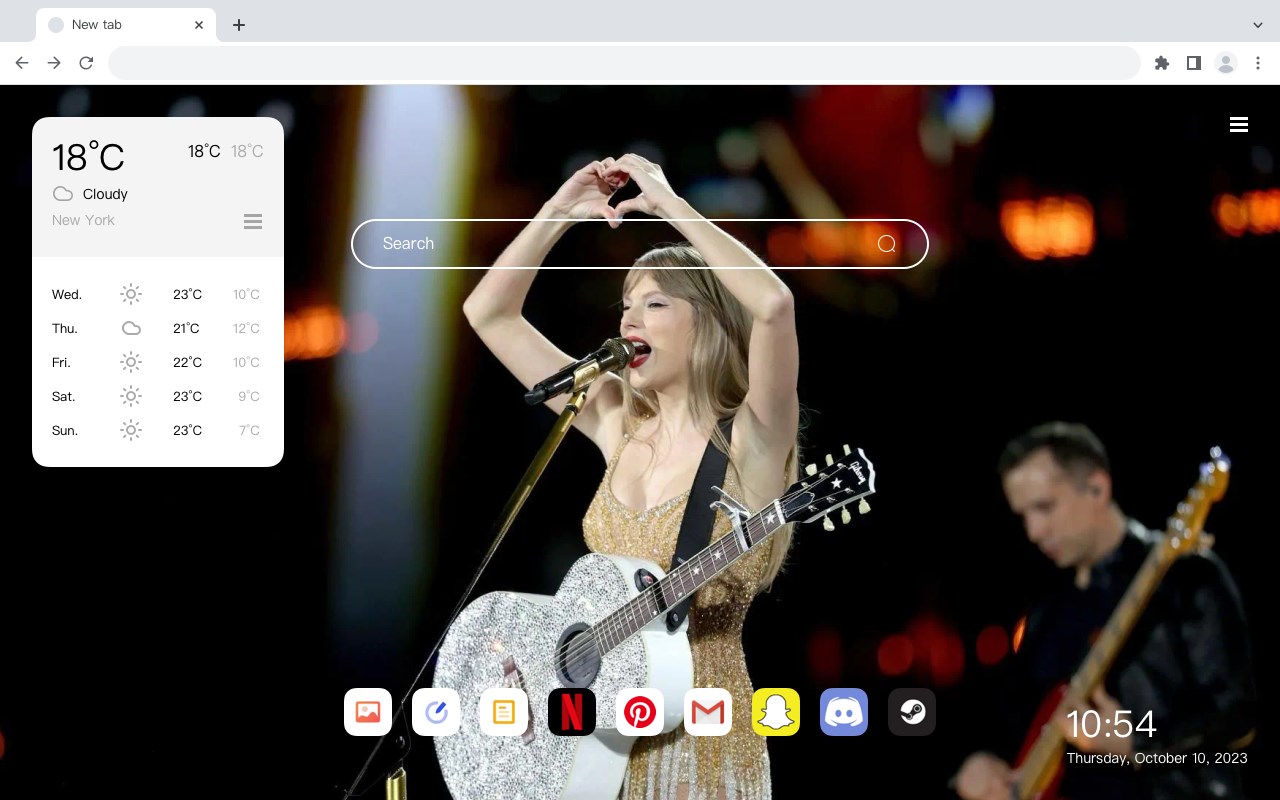The width and height of the screenshot is (1280, 800).
Task: Open the Extensions puzzle icon
Action: [1161, 63]
